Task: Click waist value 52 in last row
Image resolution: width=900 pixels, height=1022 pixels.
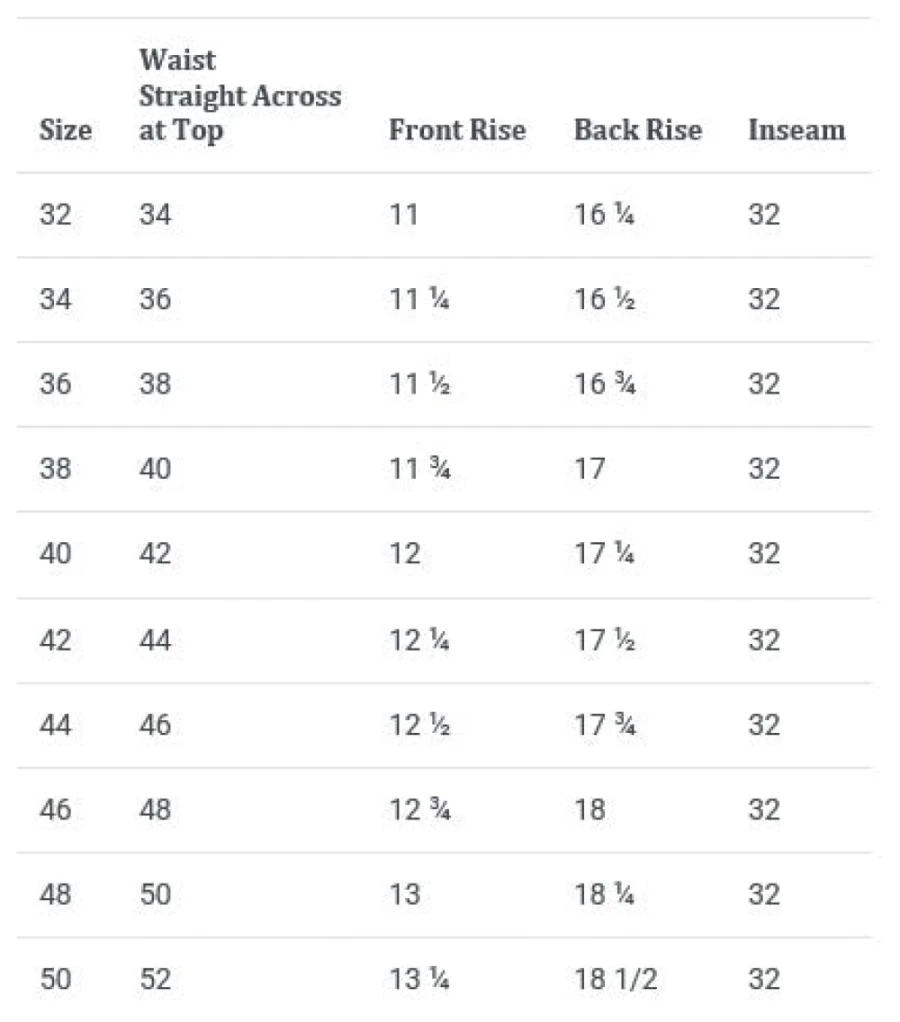Action: 155,979
